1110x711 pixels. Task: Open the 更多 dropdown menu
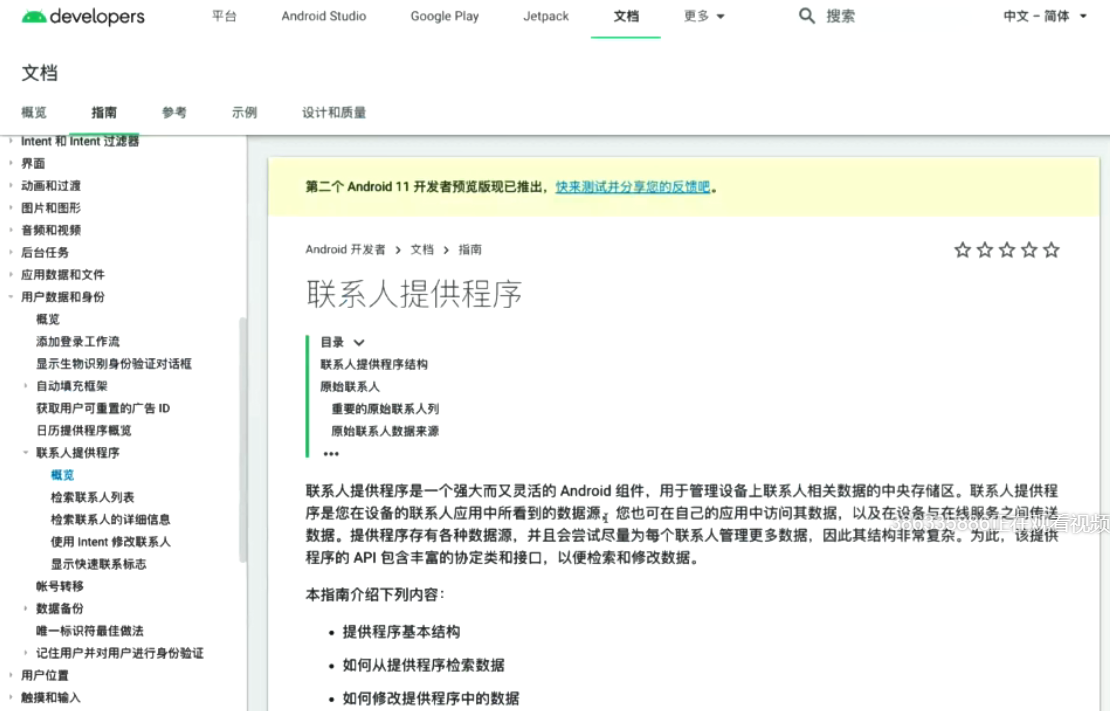[x=704, y=16]
